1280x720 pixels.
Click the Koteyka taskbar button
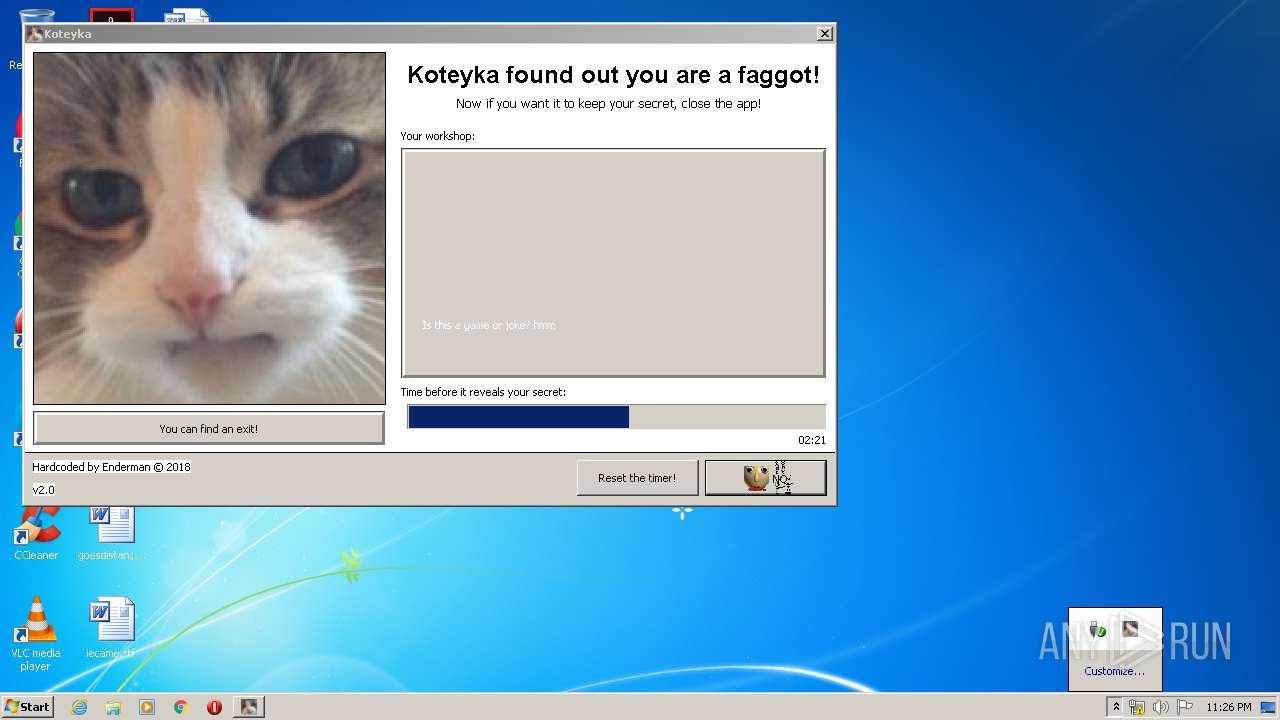pyautogui.click(x=248, y=707)
